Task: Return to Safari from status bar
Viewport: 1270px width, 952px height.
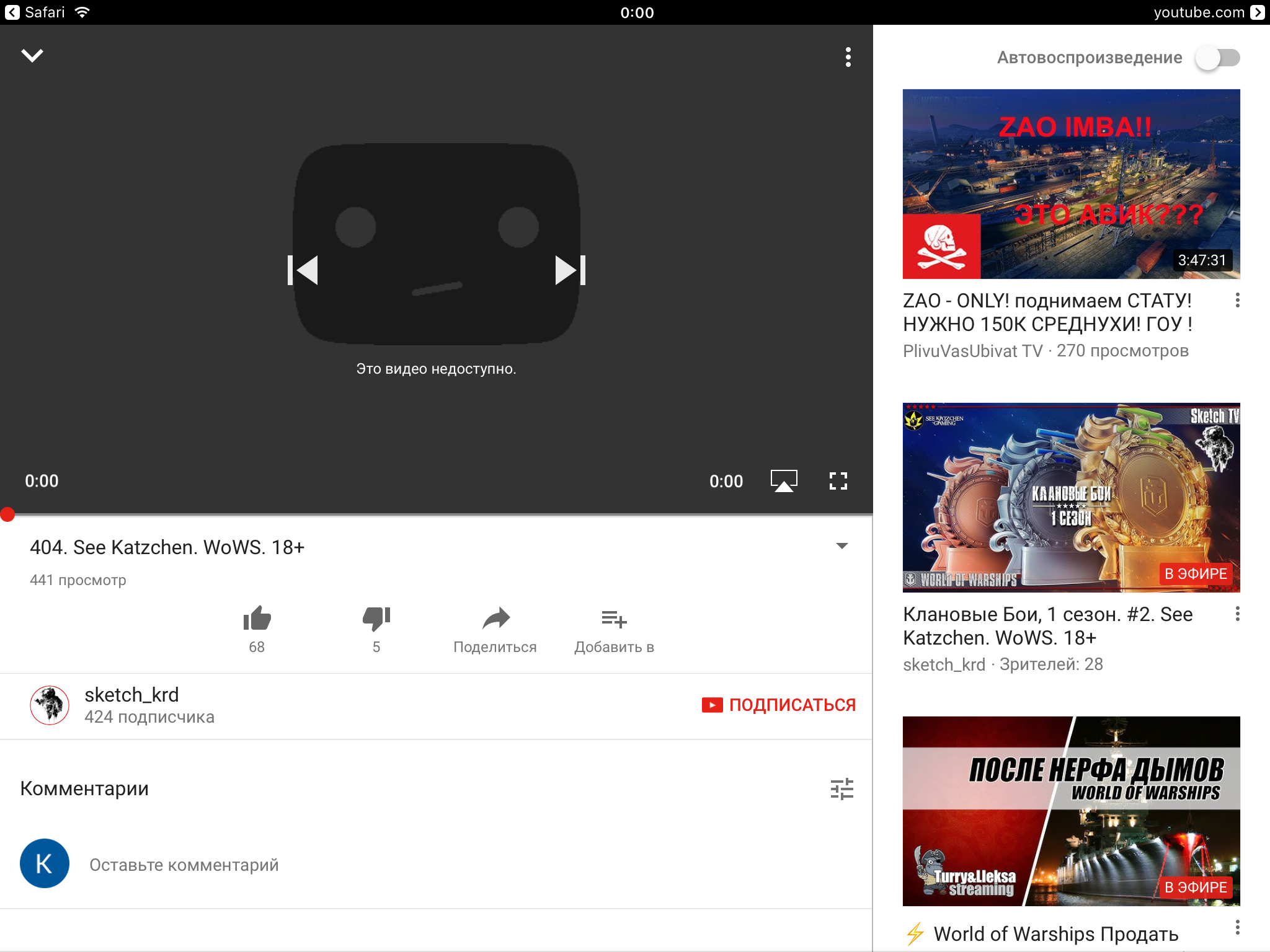Action: click(x=35, y=12)
